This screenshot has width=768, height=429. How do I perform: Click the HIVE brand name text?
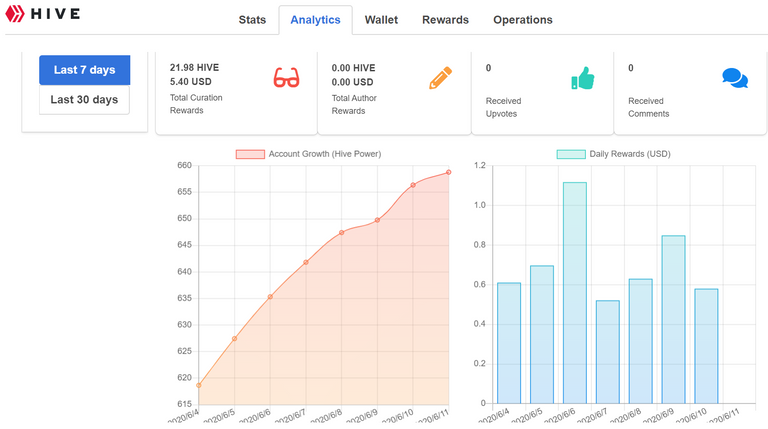point(55,14)
